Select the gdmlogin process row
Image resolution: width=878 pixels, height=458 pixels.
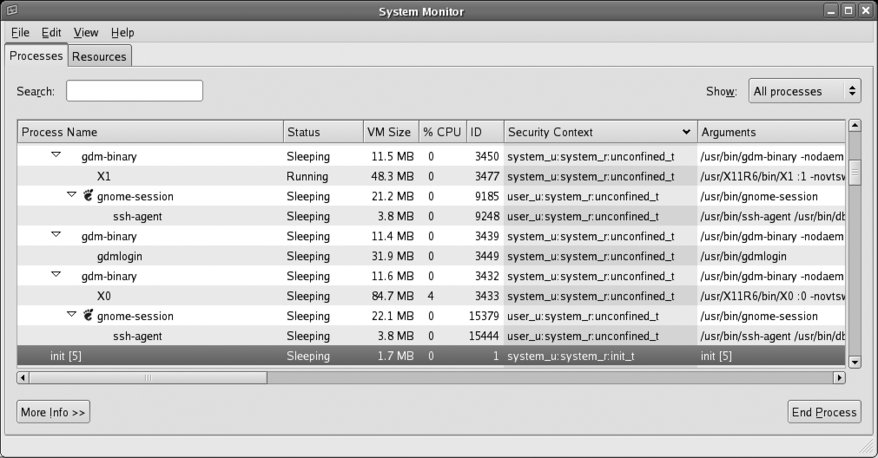pos(431,256)
